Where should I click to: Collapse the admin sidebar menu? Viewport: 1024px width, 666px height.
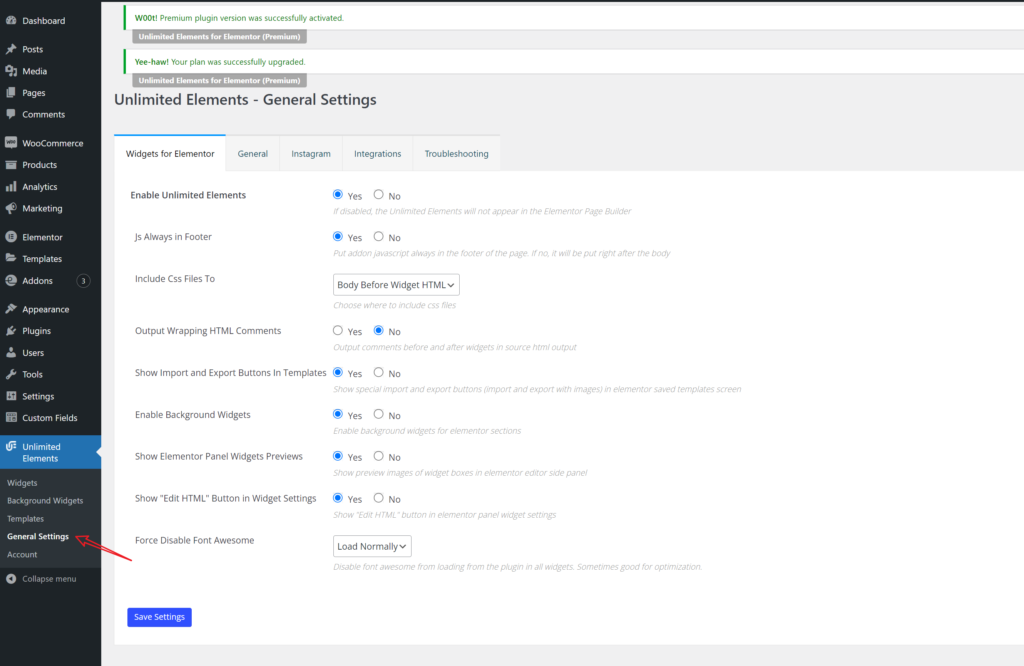click(x=50, y=579)
